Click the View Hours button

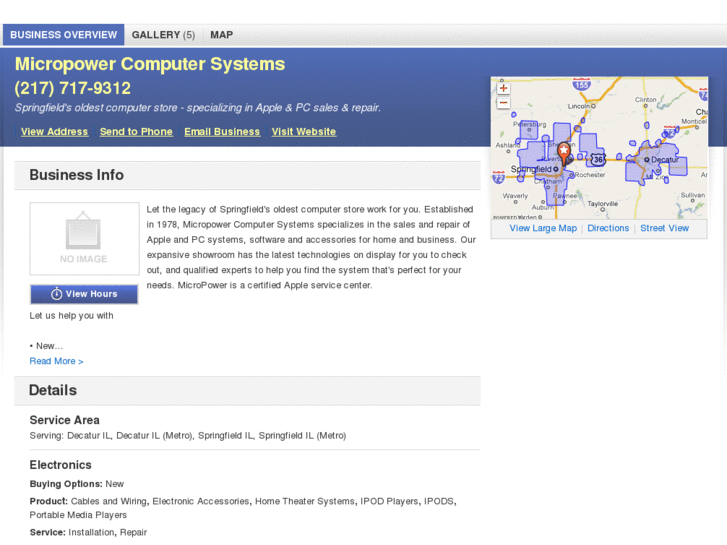pos(84,294)
